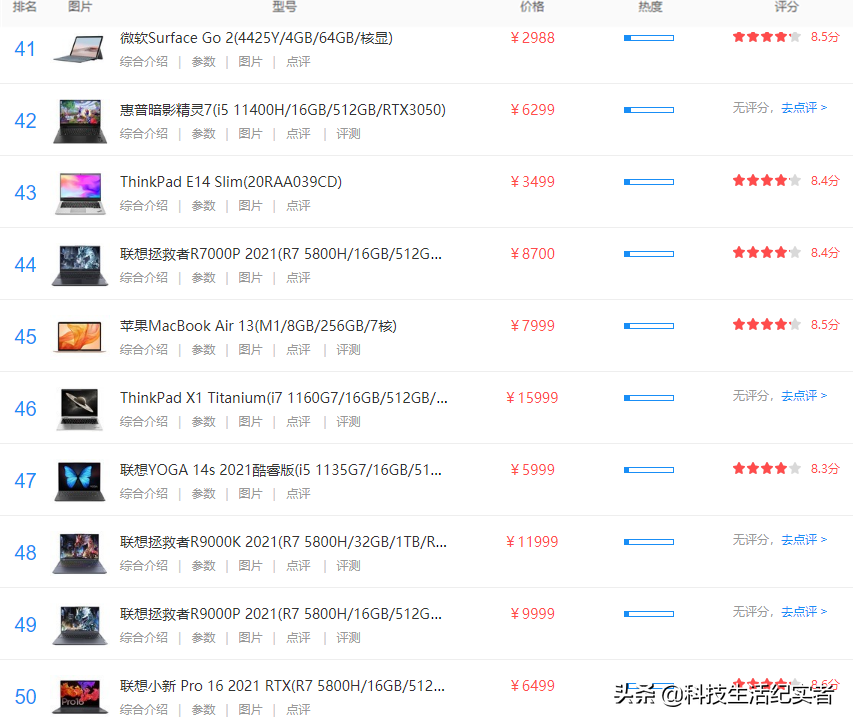Open the 联想拯救者R9000P 2021 thumbnail image

point(79,625)
